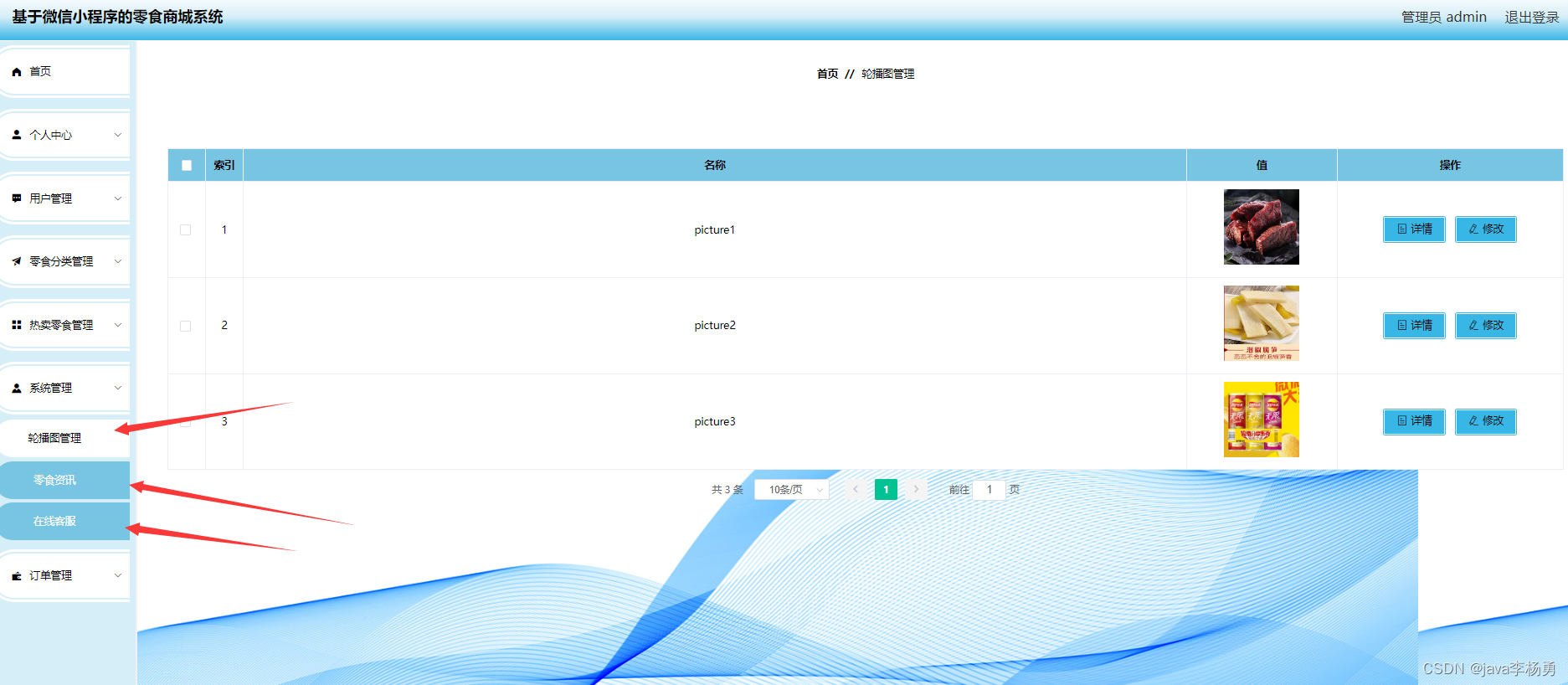Tick the checkbox for the picture1 row
Image resolution: width=1568 pixels, height=685 pixels.
coord(186,229)
